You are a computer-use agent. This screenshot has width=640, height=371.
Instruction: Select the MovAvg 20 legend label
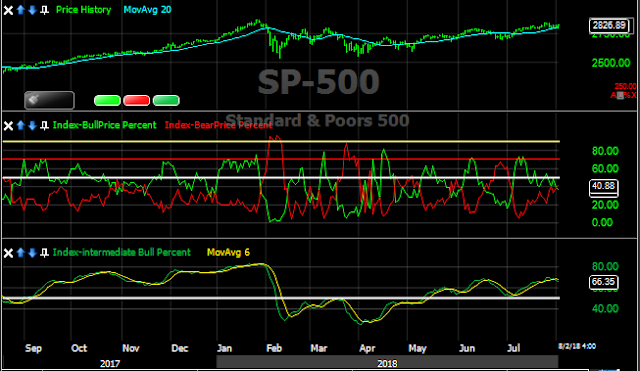click(x=147, y=10)
